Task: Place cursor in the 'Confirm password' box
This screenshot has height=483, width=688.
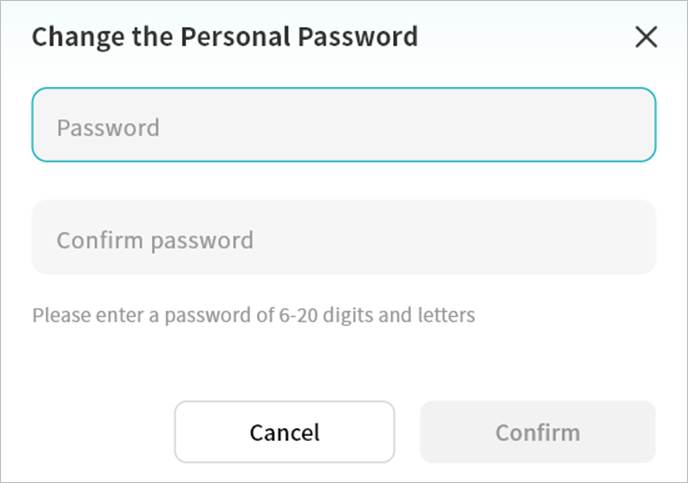Action: [343, 238]
